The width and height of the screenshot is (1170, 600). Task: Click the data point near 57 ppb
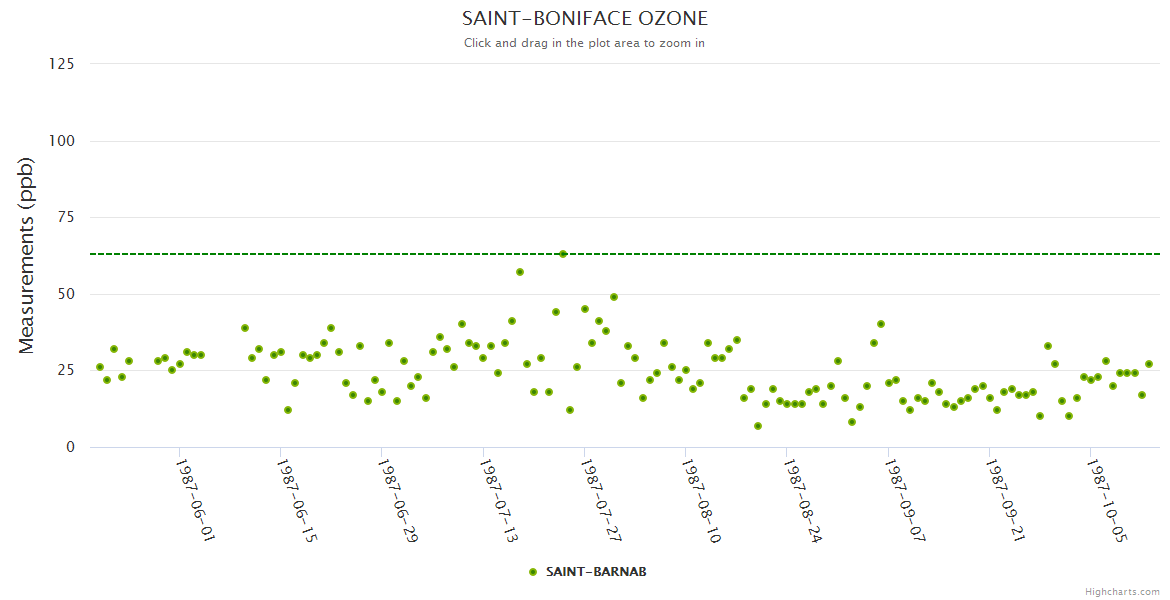[x=520, y=272]
